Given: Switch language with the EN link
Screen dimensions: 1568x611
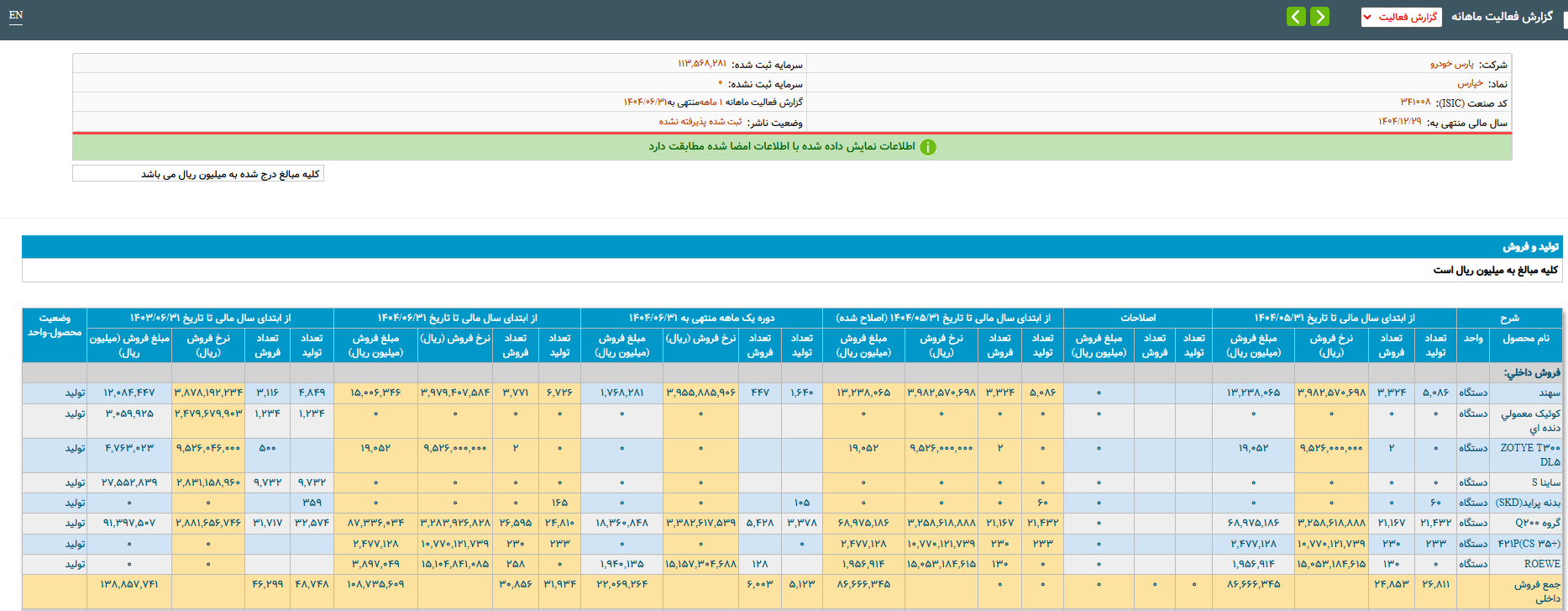Looking at the screenshot, I should pos(16,15).
